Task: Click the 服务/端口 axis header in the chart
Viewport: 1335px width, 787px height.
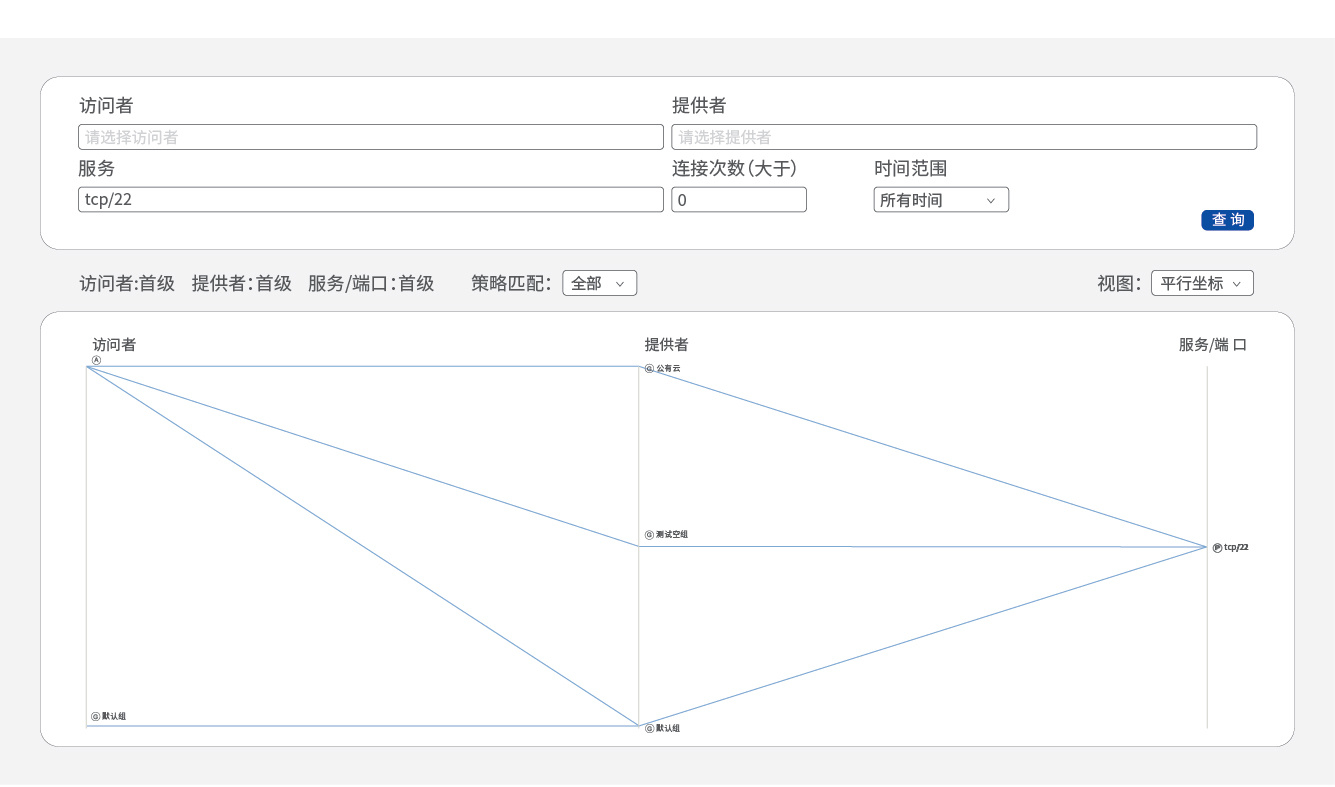Action: coord(1213,345)
